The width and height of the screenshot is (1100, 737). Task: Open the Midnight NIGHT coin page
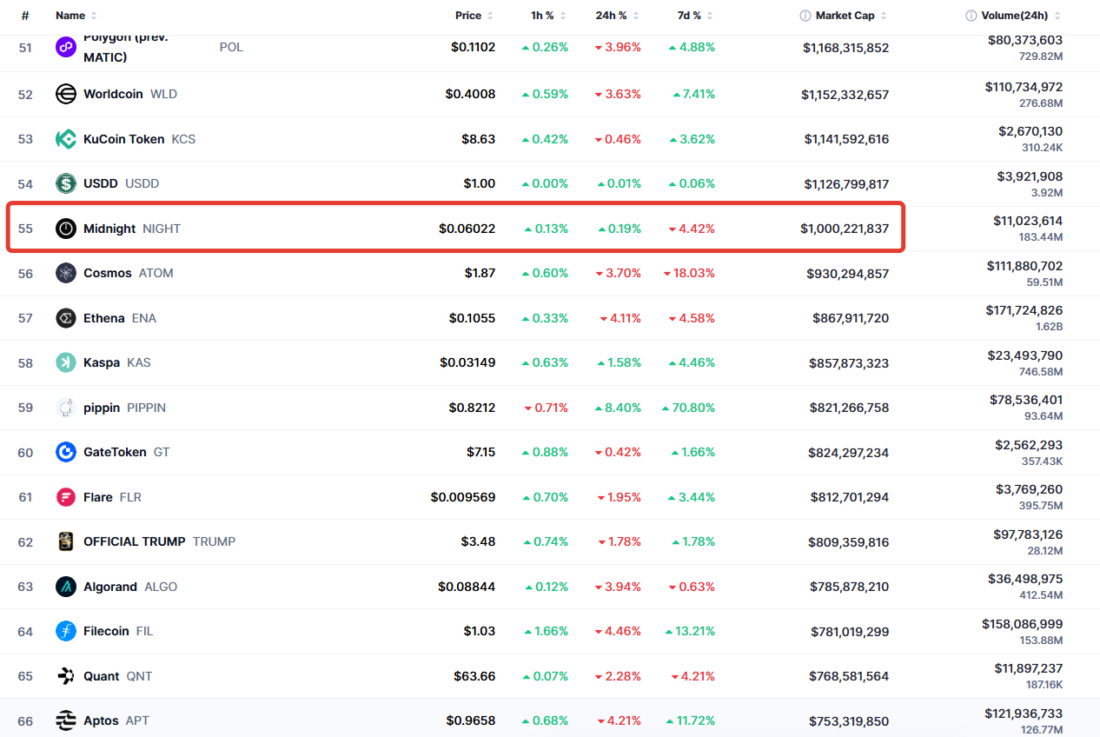tap(109, 229)
